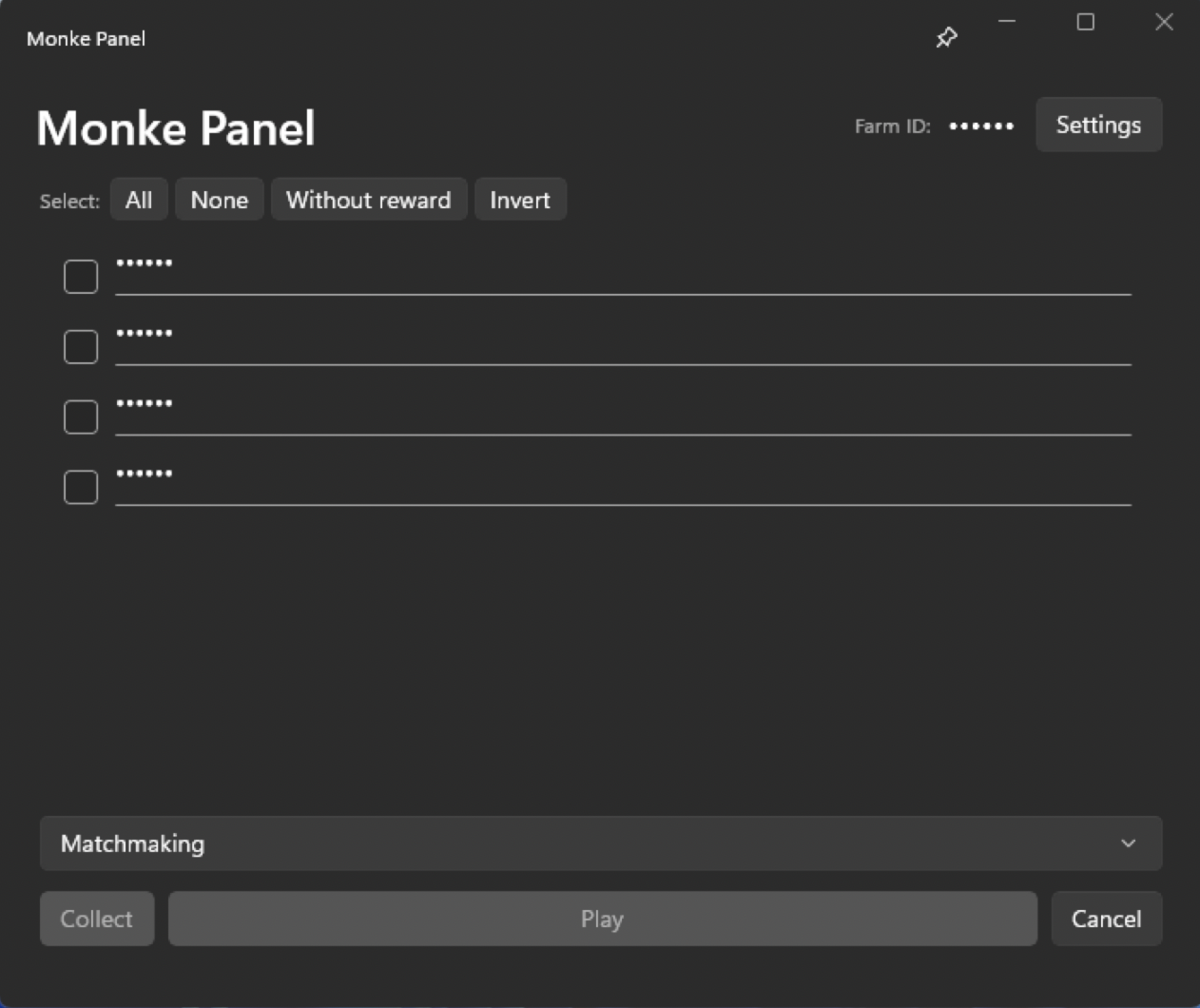1200x1008 pixels.
Task: Expand the Matchmaking dropdown arrow
Action: tap(1128, 843)
